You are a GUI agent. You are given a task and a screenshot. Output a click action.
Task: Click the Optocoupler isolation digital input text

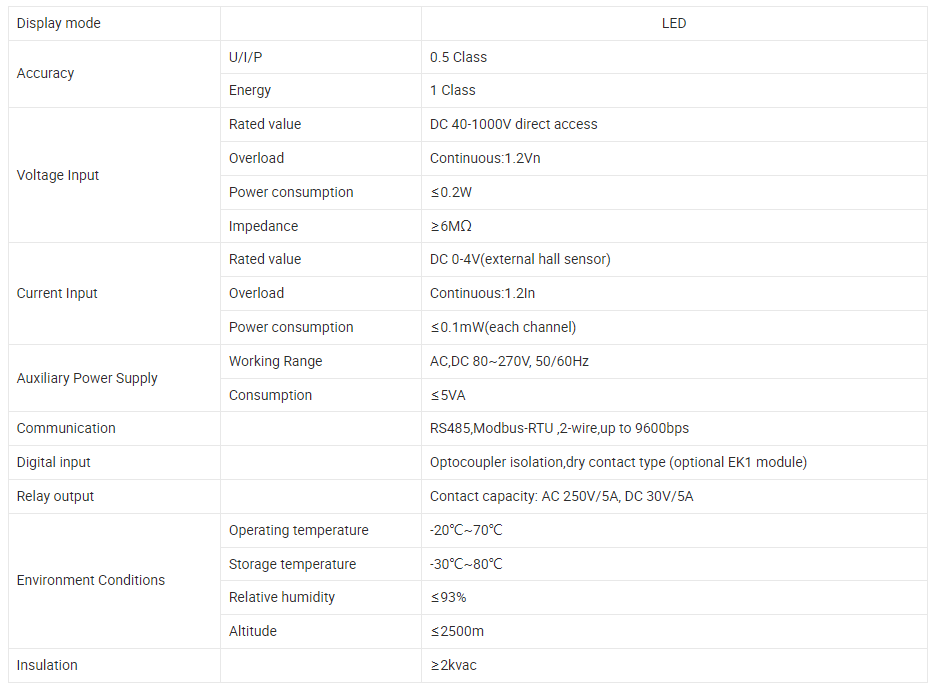[x=618, y=462]
